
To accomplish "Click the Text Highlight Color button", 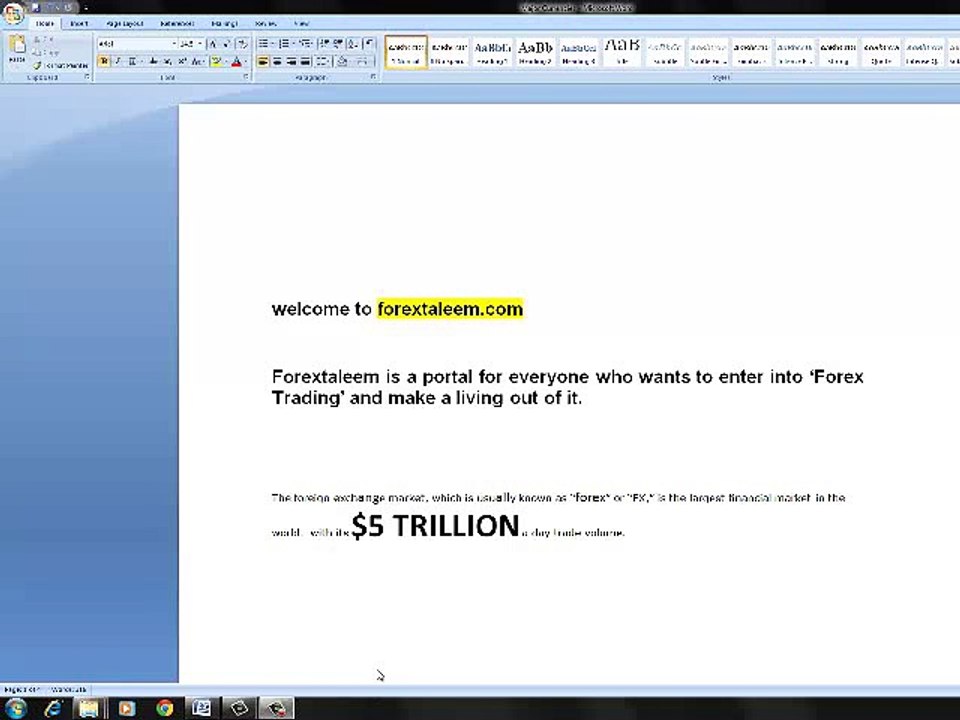I will pos(215,61).
